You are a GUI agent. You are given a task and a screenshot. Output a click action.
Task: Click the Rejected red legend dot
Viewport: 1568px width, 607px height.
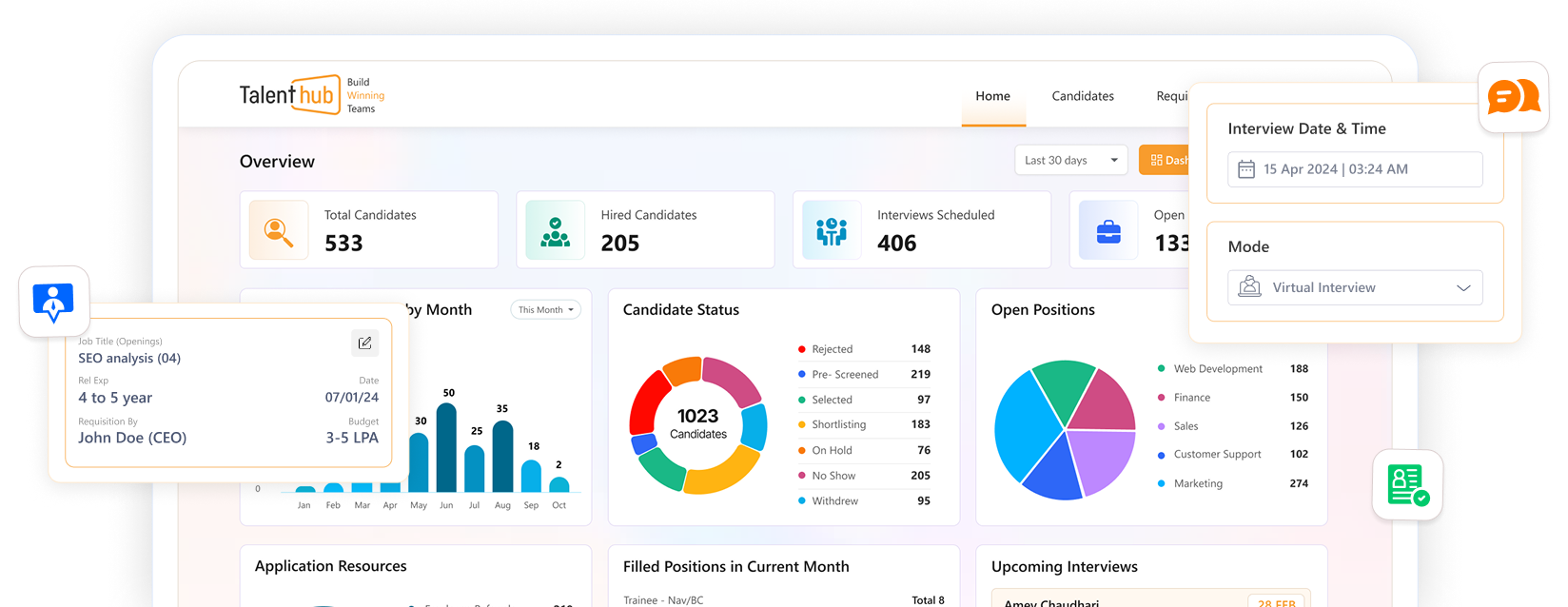click(x=802, y=349)
